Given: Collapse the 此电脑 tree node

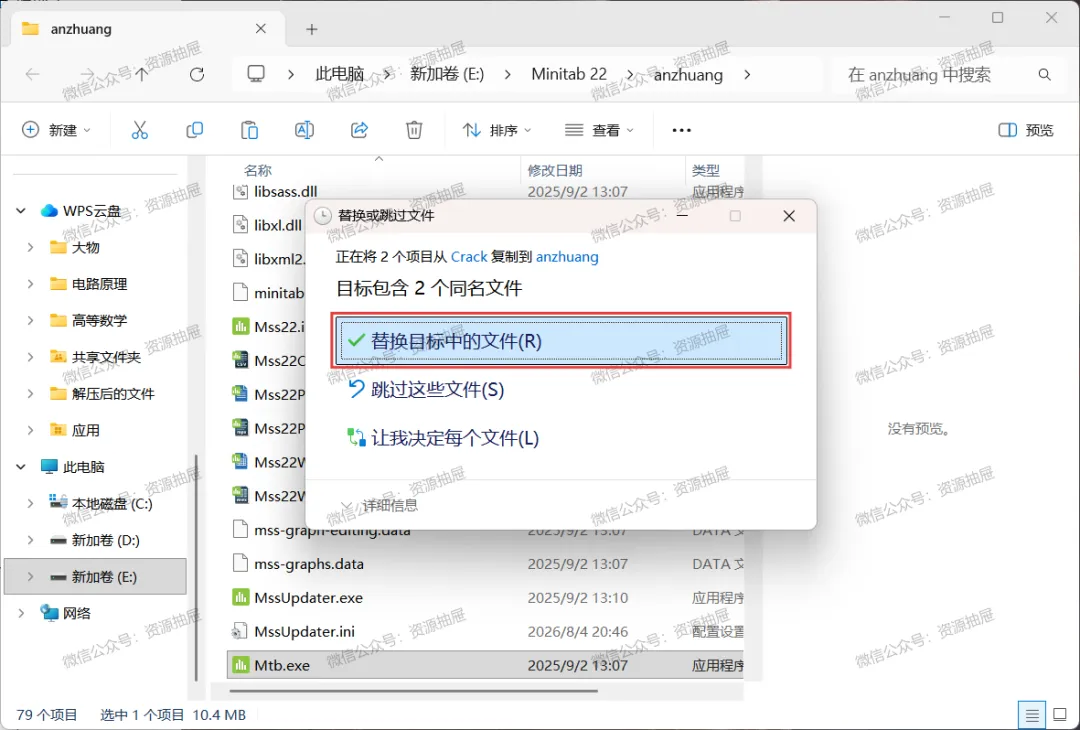Looking at the screenshot, I should click(x=21, y=467).
